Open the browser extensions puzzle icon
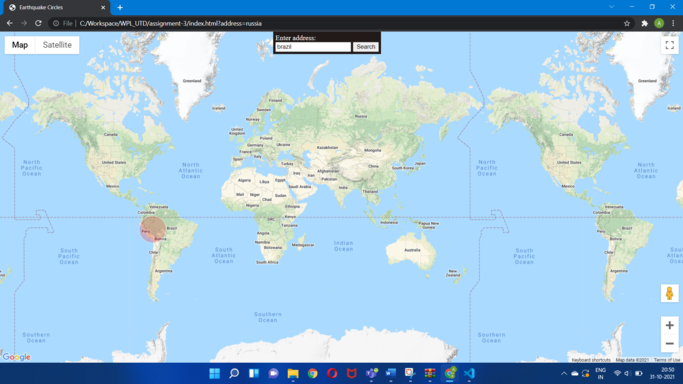 tap(645, 24)
